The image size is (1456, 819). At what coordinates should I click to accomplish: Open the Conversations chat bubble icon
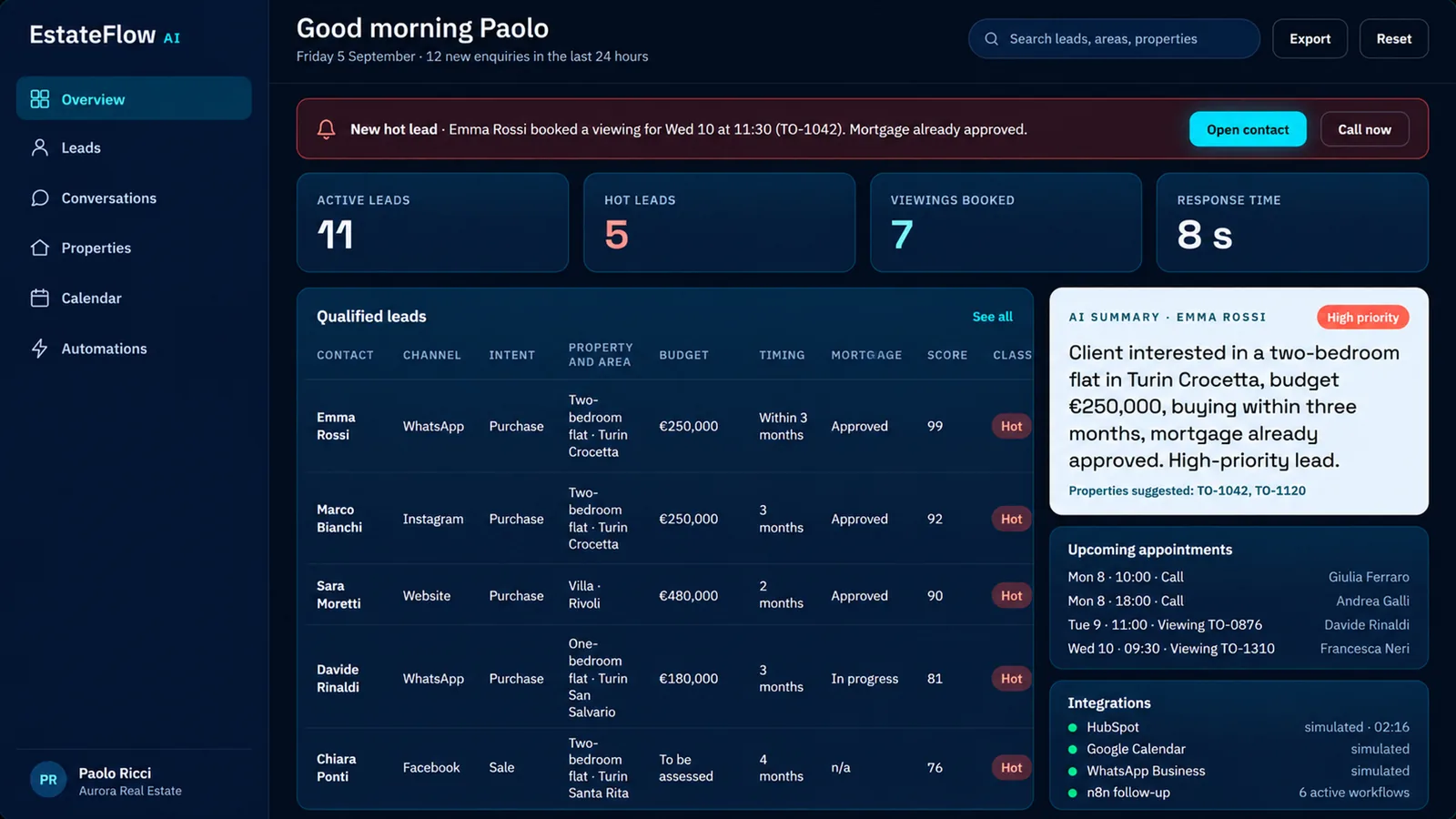coord(39,197)
